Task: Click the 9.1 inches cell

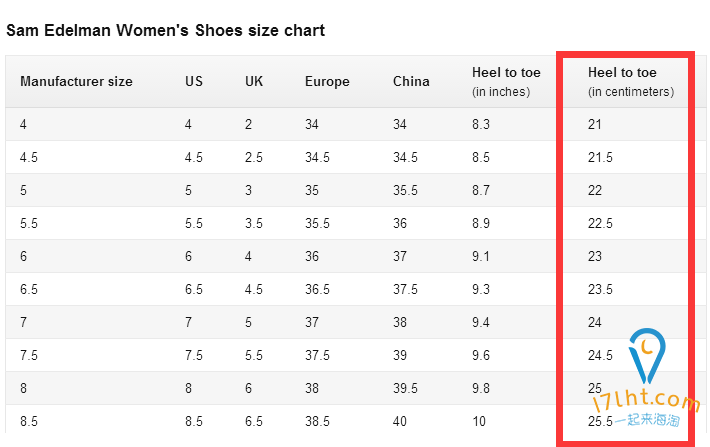Action: coord(480,257)
